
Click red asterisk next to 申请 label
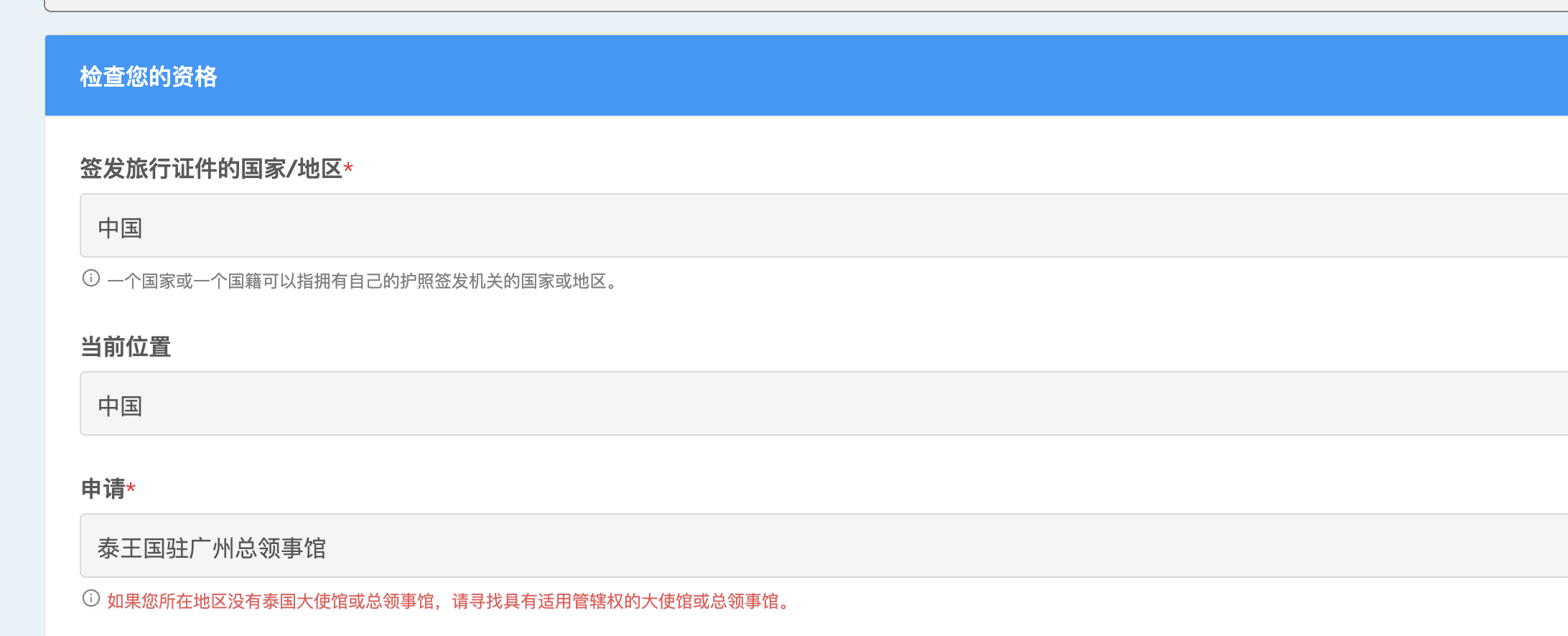pos(131,489)
